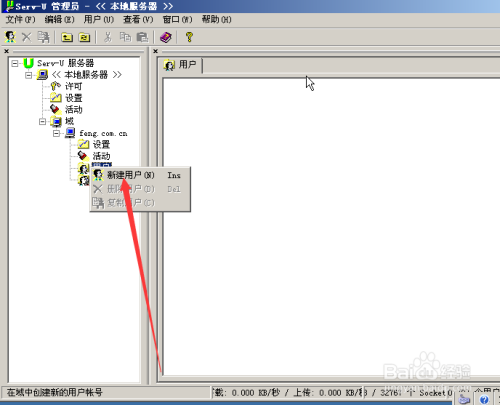Click the green U Serv-U server icon
Image resolution: width=500 pixels, height=405 pixels.
coord(29,63)
